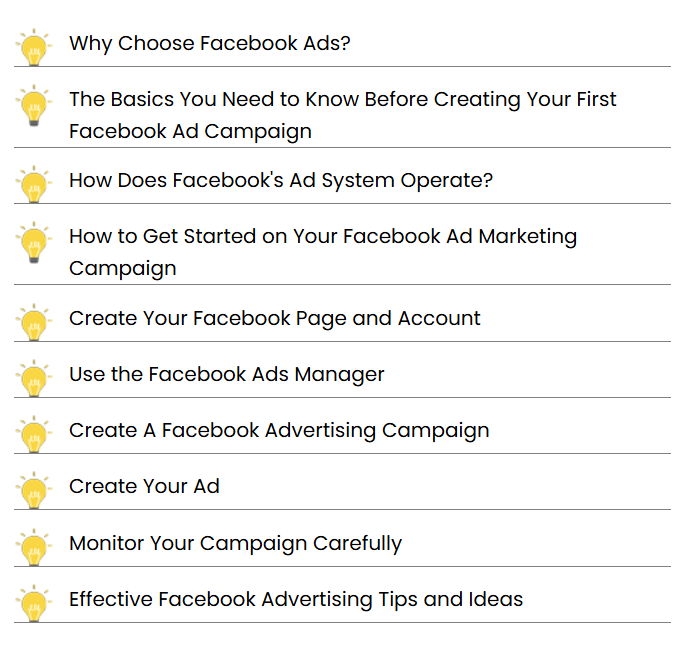Open 'Create A Facebook Advertising Campaign' item
The width and height of the screenshot is (692, 651).
279,431
